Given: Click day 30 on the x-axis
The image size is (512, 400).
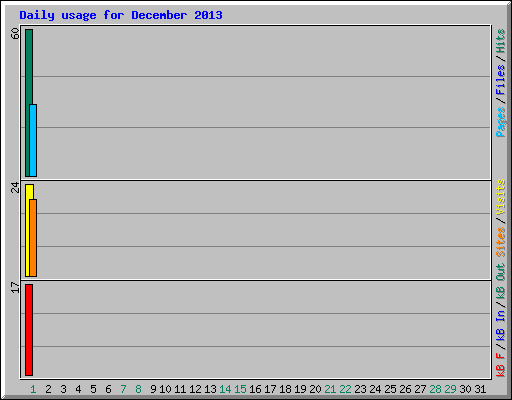Looking at the screenshot, I should (465, 389).
